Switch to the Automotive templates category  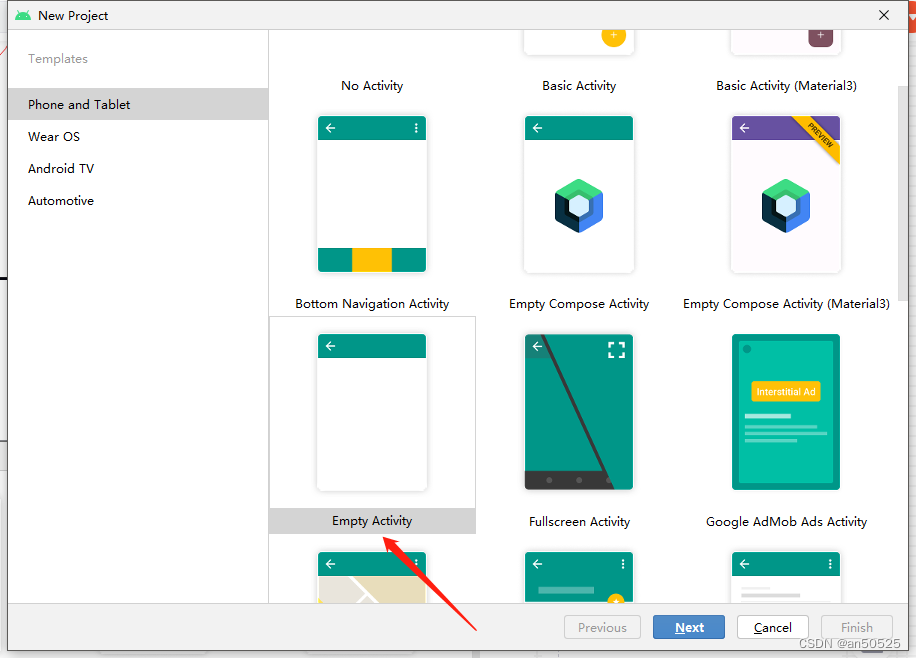(x=138, y=201)
